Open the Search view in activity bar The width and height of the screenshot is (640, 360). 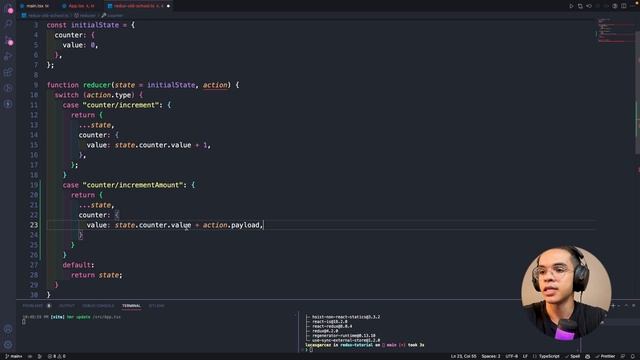[8, 23]
